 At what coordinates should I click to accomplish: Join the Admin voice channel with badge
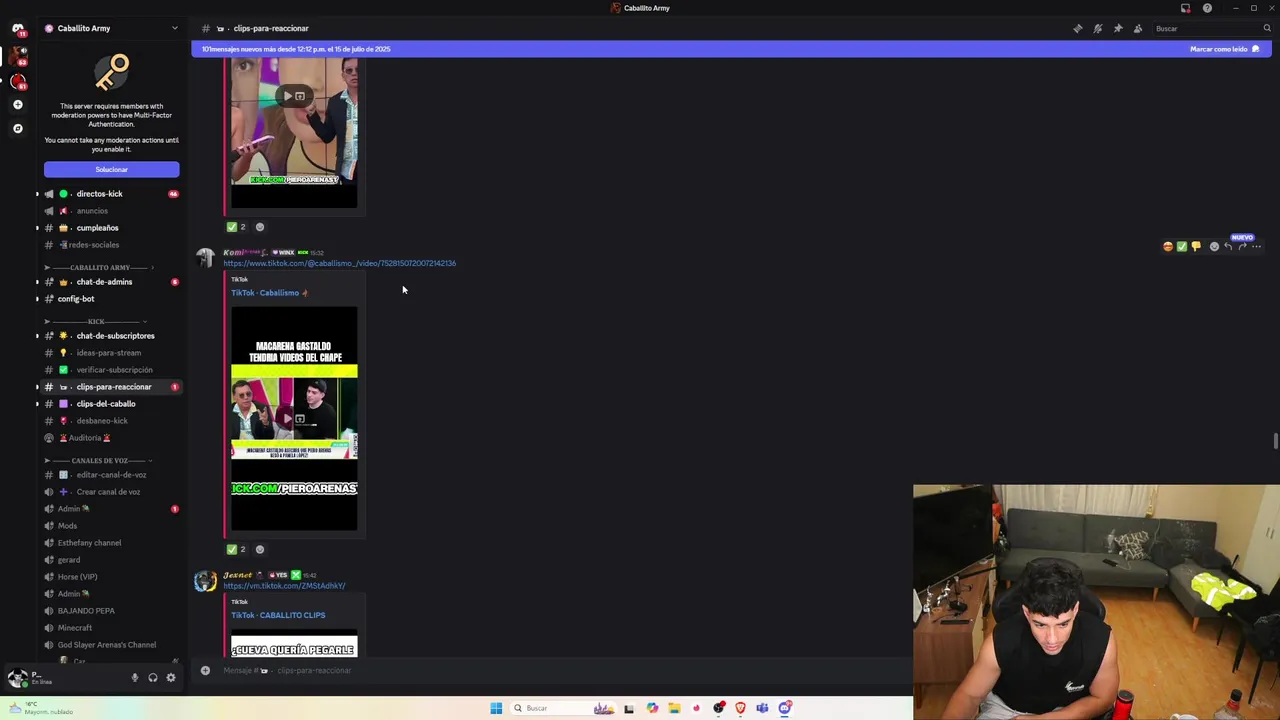111,509
